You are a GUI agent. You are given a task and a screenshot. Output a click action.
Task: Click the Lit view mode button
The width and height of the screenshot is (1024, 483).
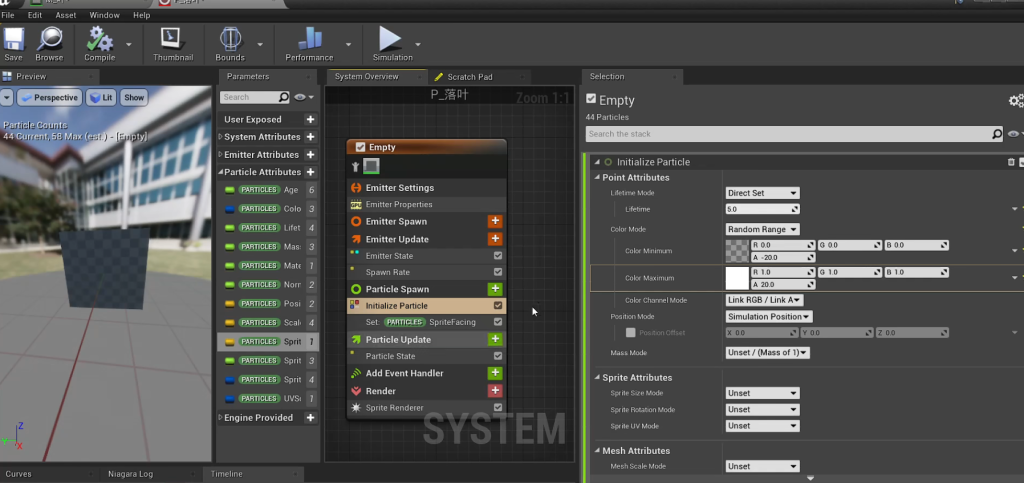pyautogui.click(x=100, y=97)
